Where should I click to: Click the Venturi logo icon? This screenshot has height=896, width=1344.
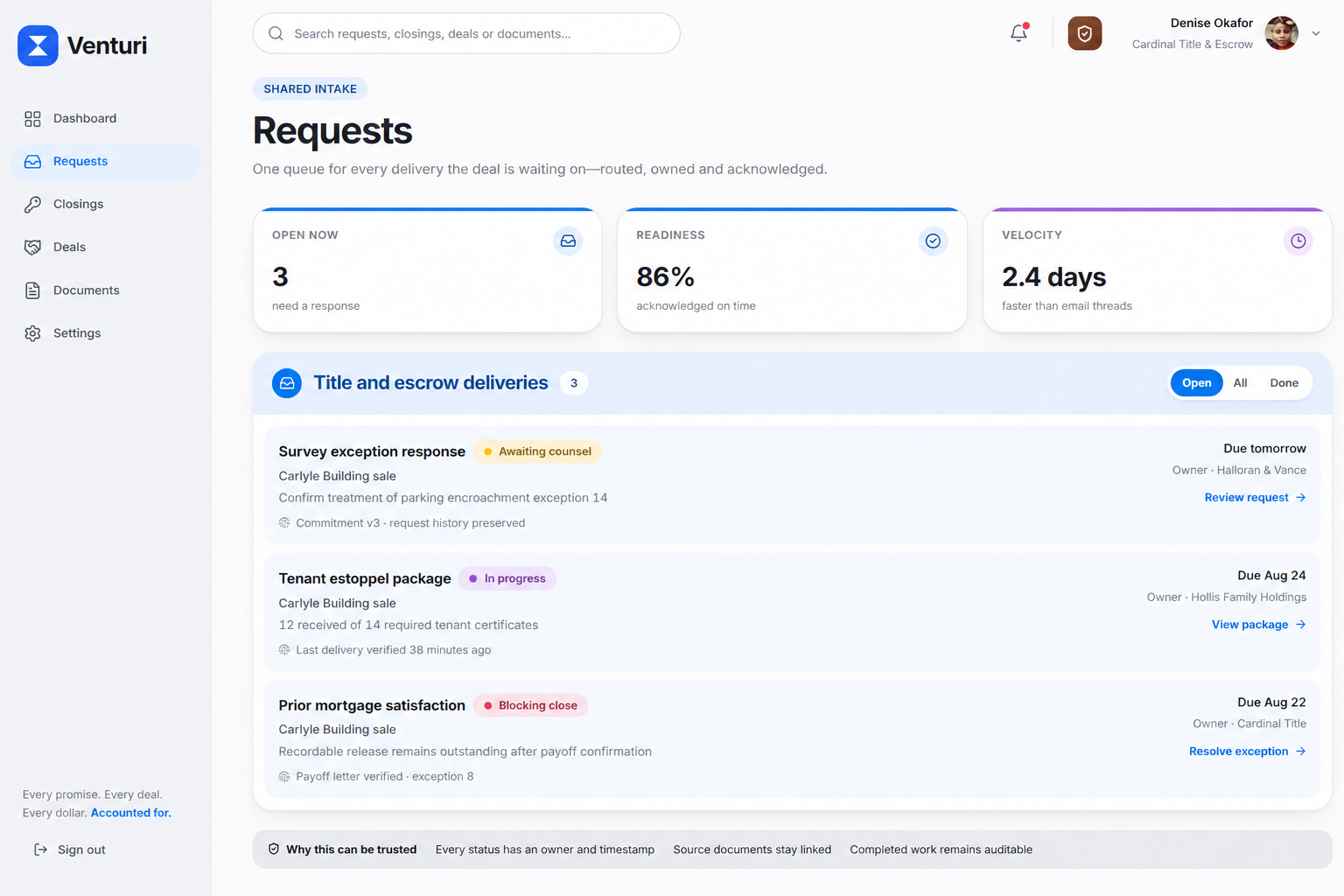coord(38,45)
